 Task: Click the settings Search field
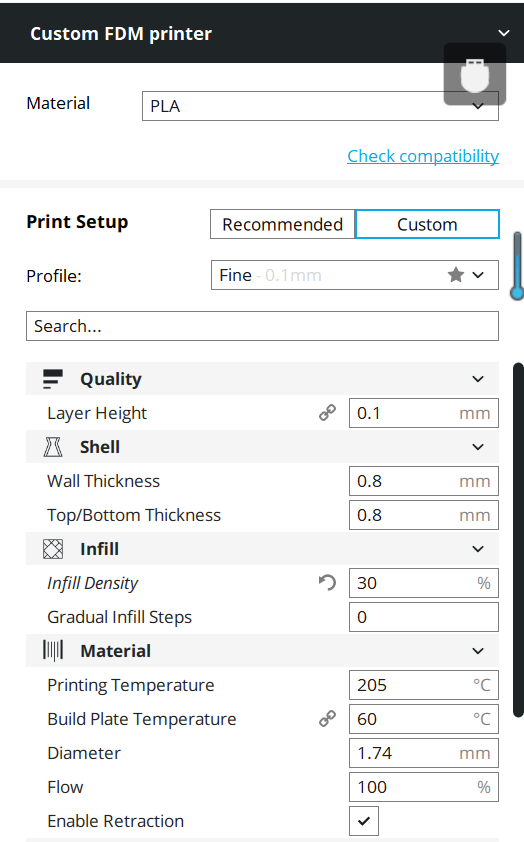tap(263, 326)
